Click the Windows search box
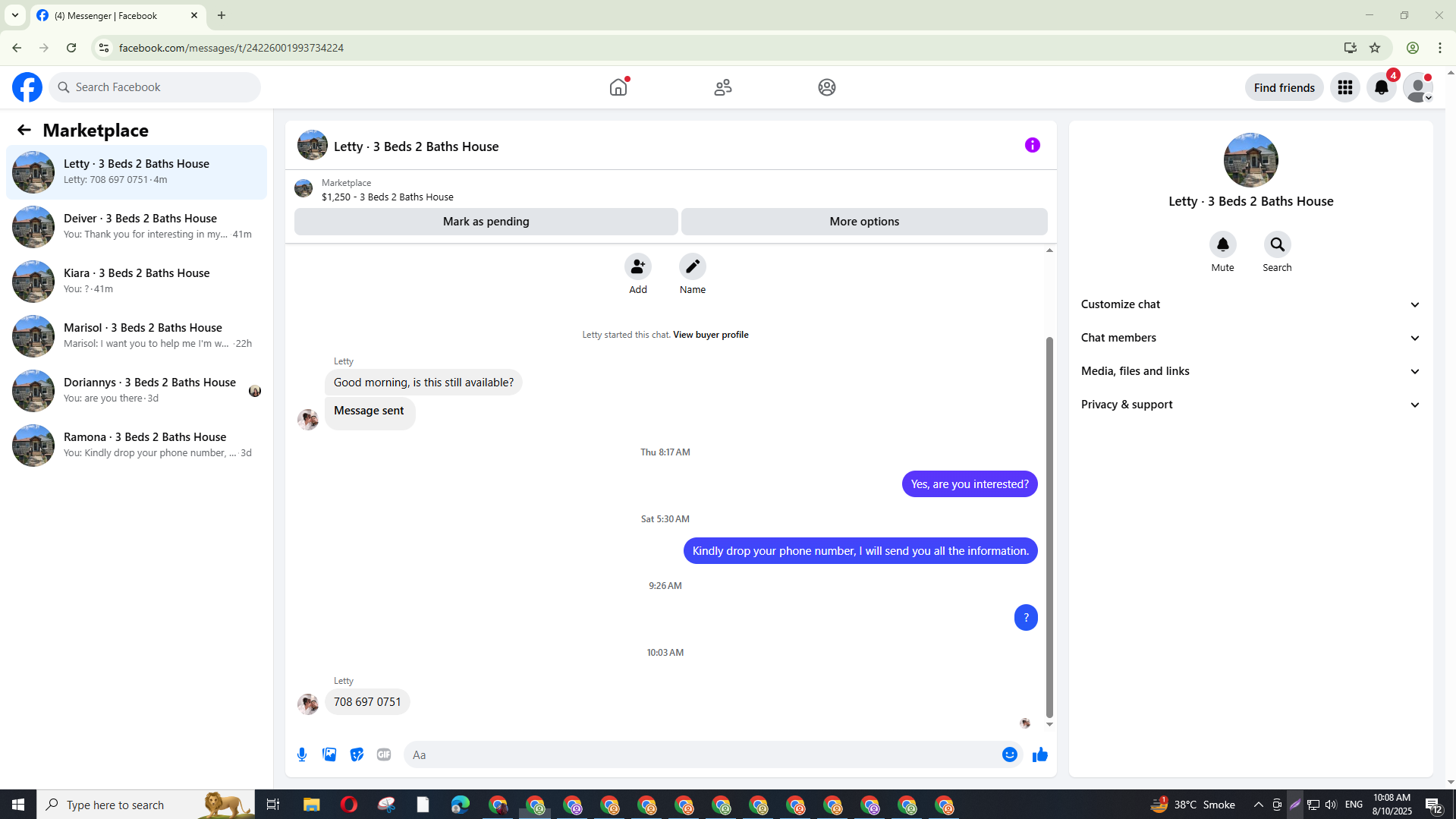 tap(146, 805)
